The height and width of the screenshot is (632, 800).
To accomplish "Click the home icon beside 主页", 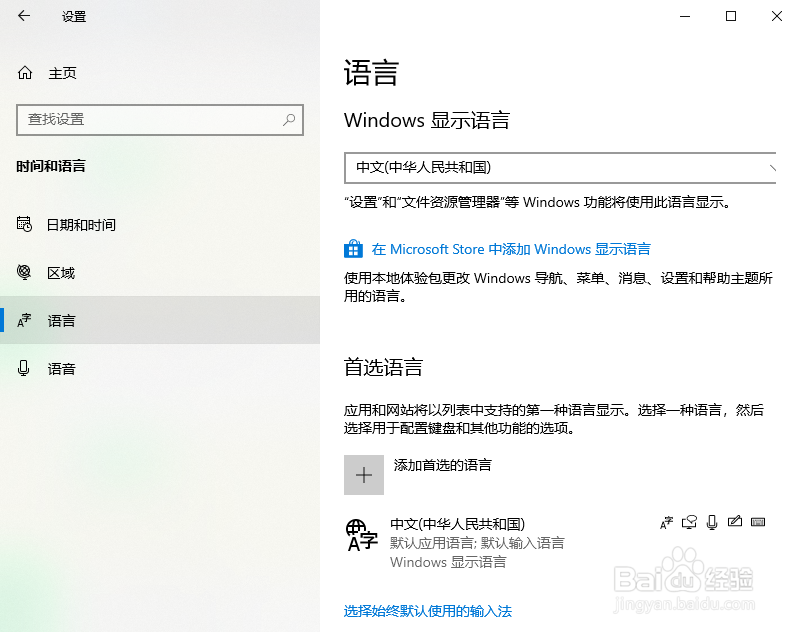I will (x=24, y=73).
